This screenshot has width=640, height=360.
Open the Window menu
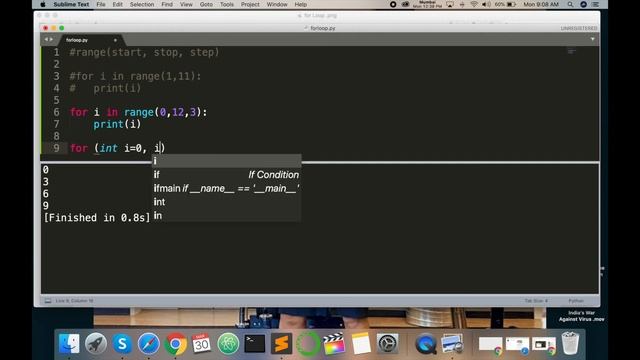277,4
